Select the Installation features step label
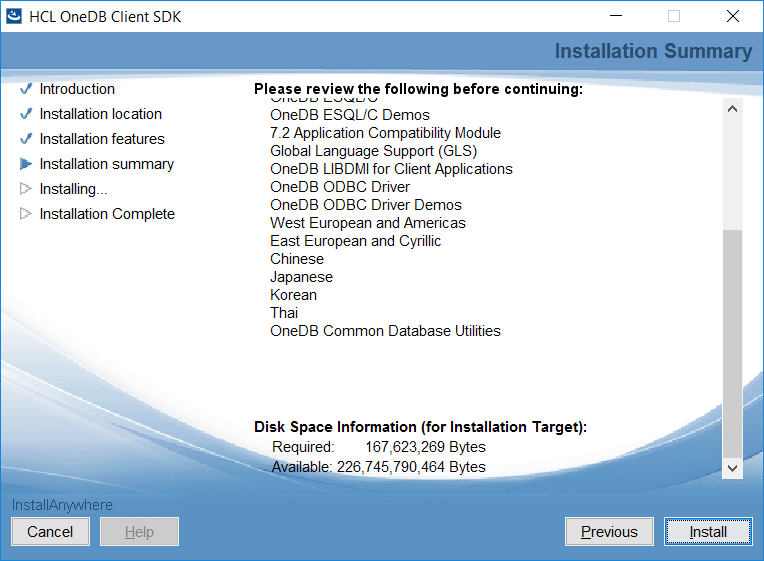 coord(102,139)
